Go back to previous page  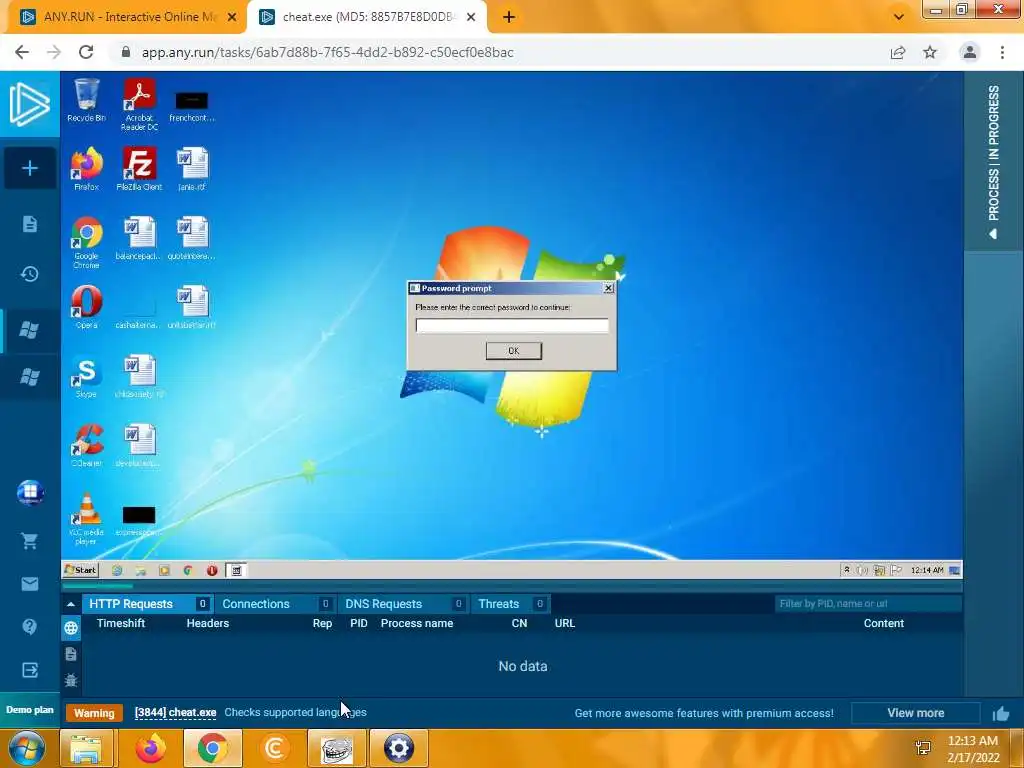coord(22,52)
